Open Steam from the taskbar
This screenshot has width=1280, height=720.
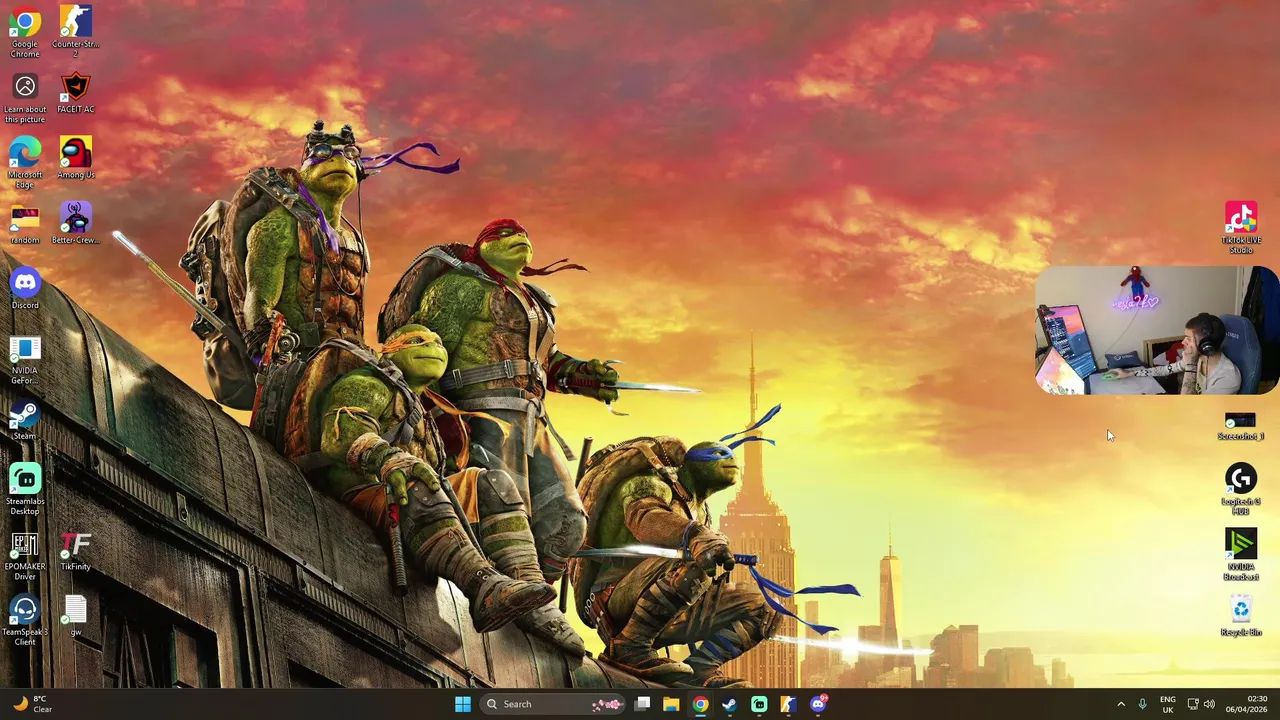point(729,704)
